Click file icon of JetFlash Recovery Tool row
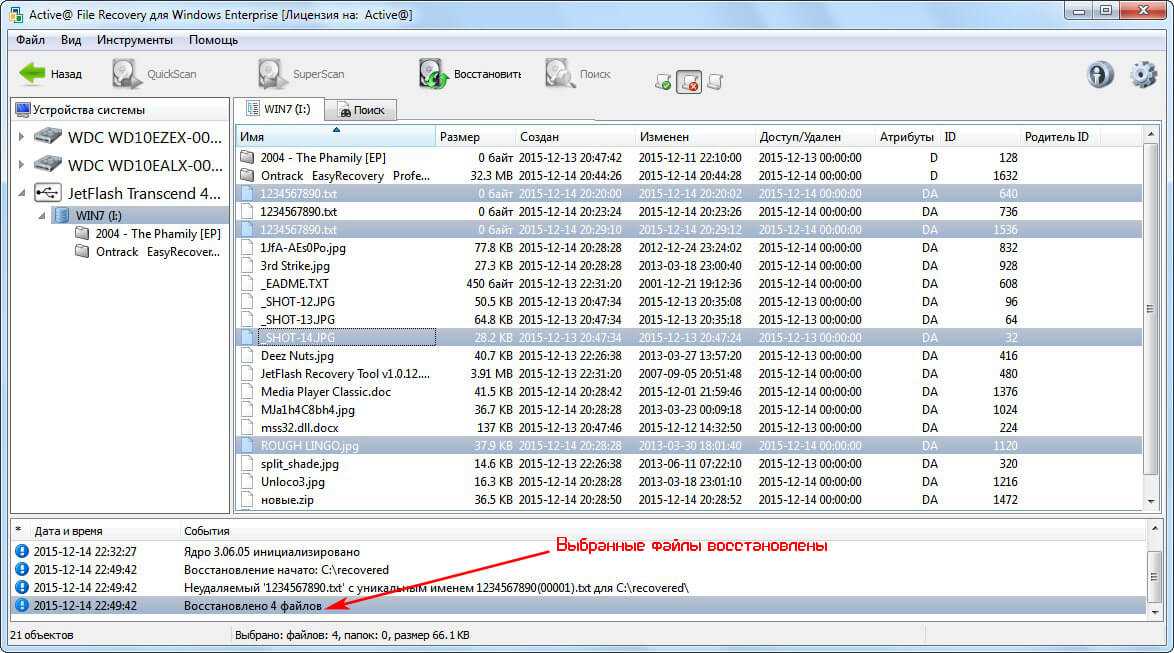 (x=247, y=374)
